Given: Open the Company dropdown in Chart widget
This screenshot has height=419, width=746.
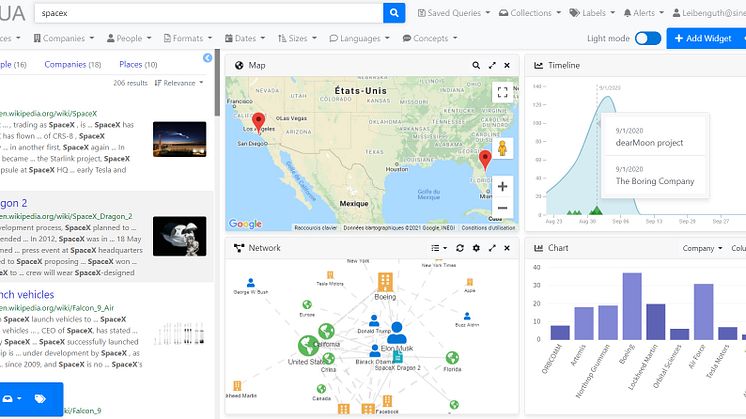Looking at the screenshot, I should point(700,248).
